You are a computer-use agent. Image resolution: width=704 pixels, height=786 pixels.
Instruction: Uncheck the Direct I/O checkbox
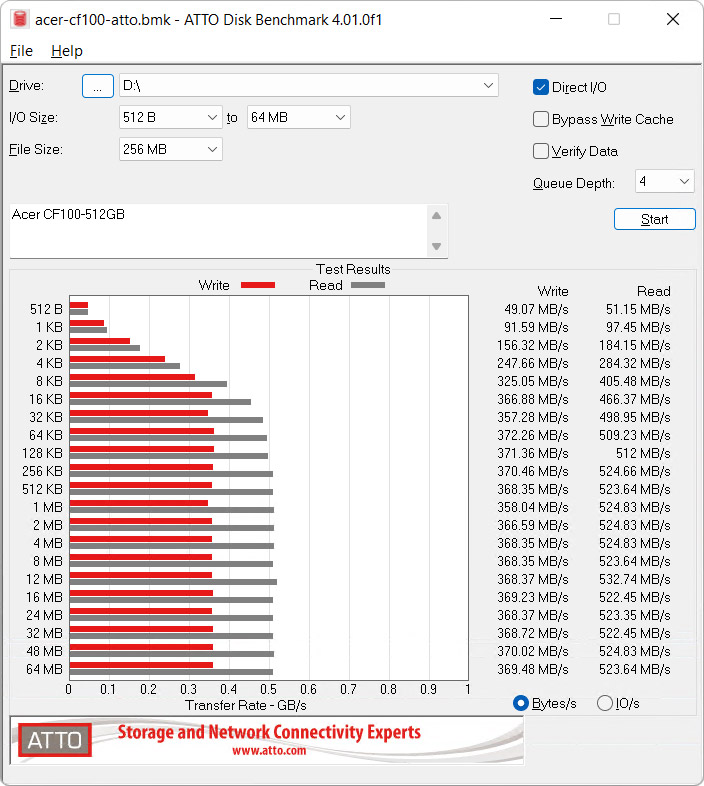click(541, 87)
